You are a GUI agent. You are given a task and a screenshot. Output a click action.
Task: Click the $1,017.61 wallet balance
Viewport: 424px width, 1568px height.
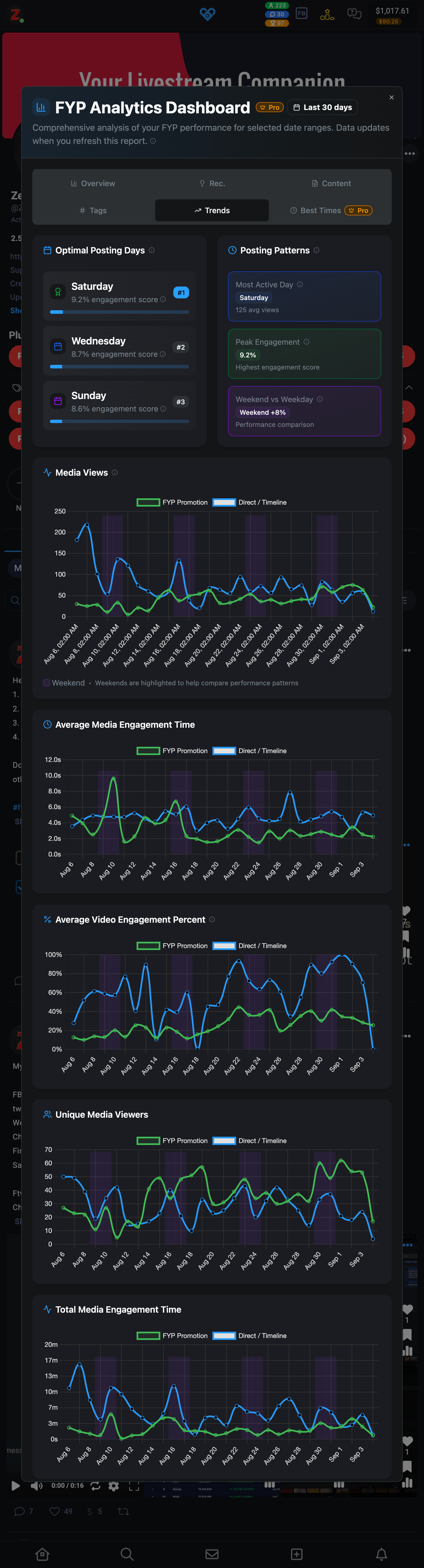point(392,10)
